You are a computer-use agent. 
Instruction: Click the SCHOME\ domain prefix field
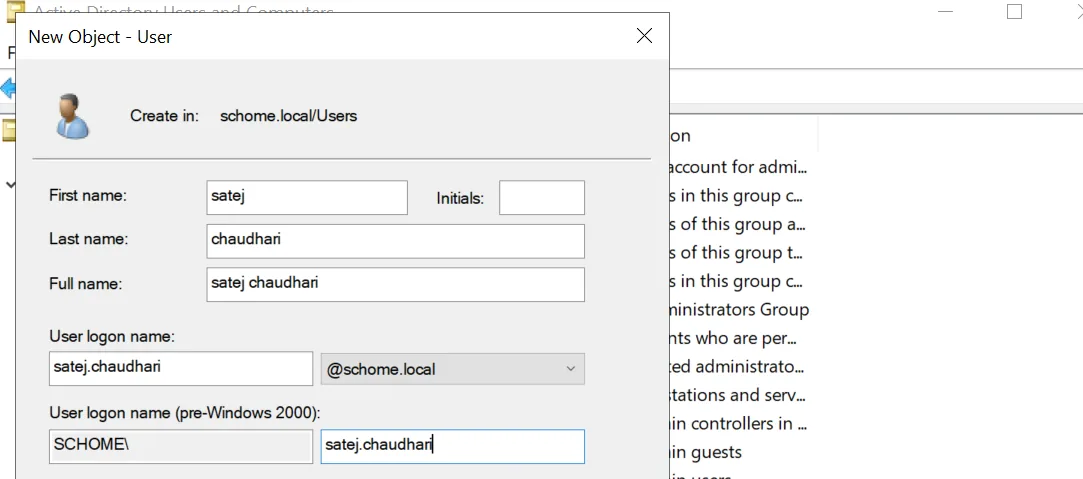(181, 447)
